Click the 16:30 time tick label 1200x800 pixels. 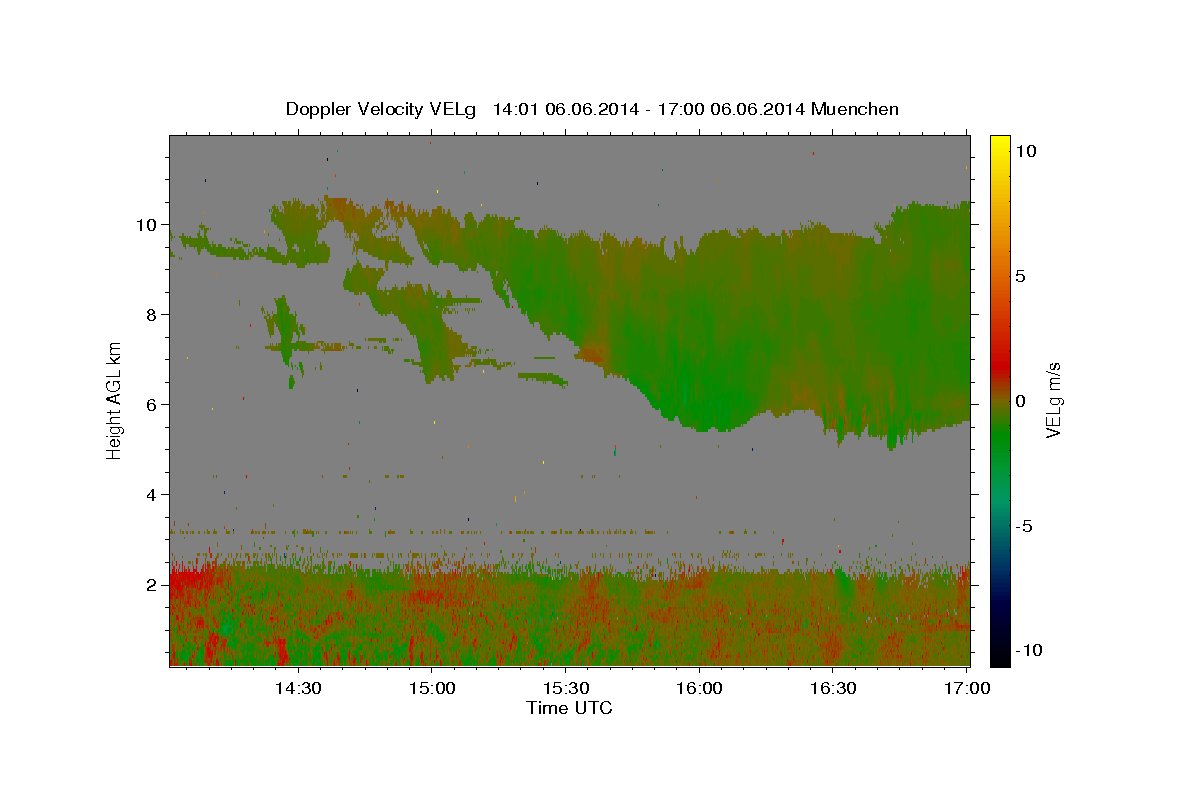[x=833, y=688]
